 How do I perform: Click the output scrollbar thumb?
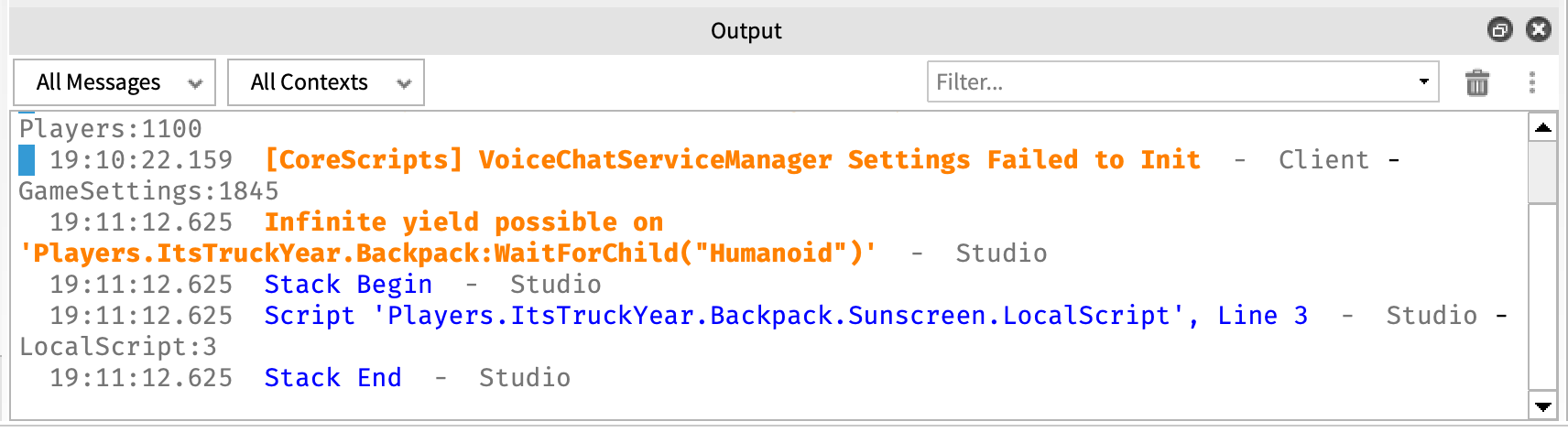[1543, 171]
